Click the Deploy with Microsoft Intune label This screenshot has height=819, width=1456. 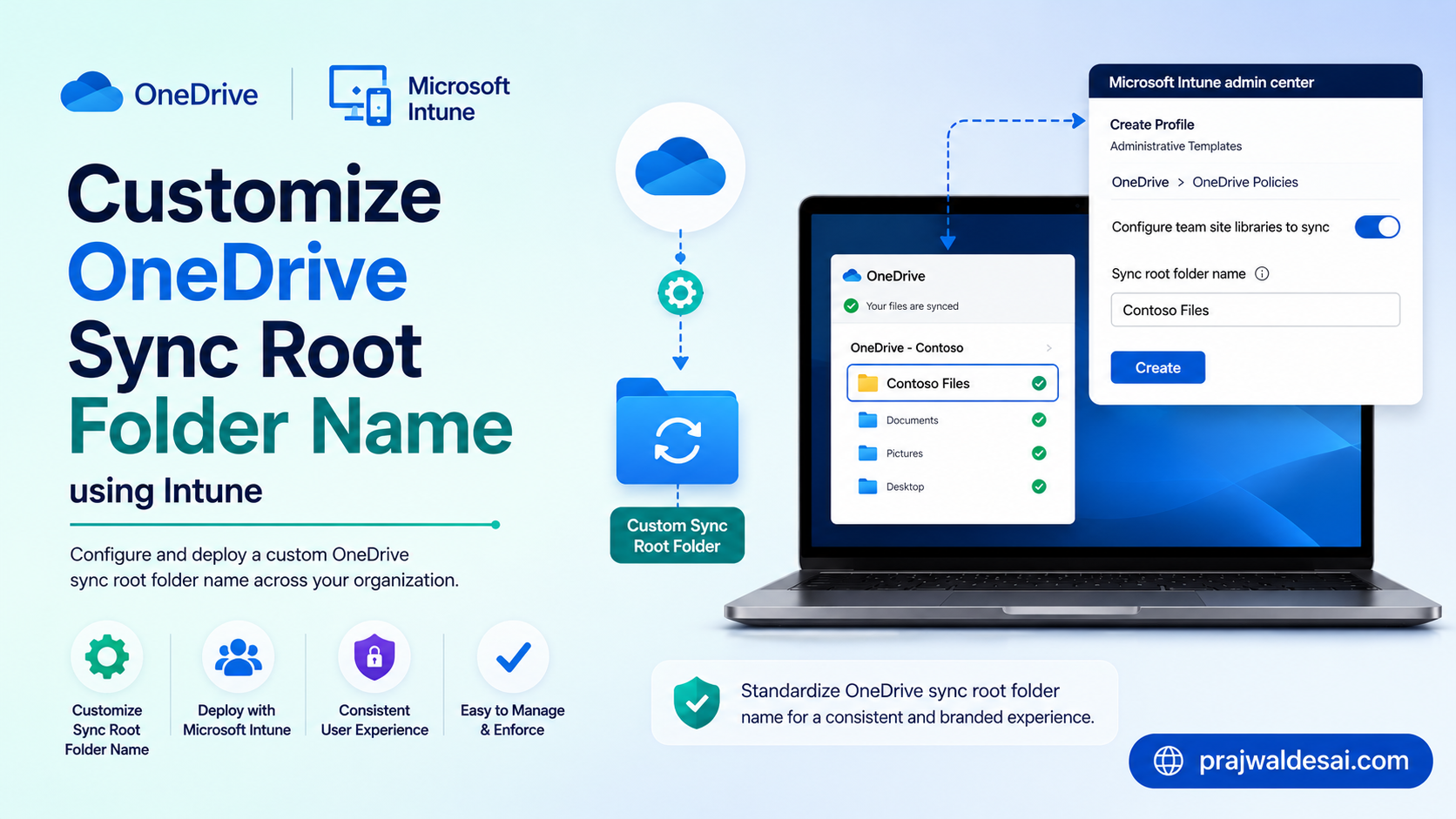point(237,720)
